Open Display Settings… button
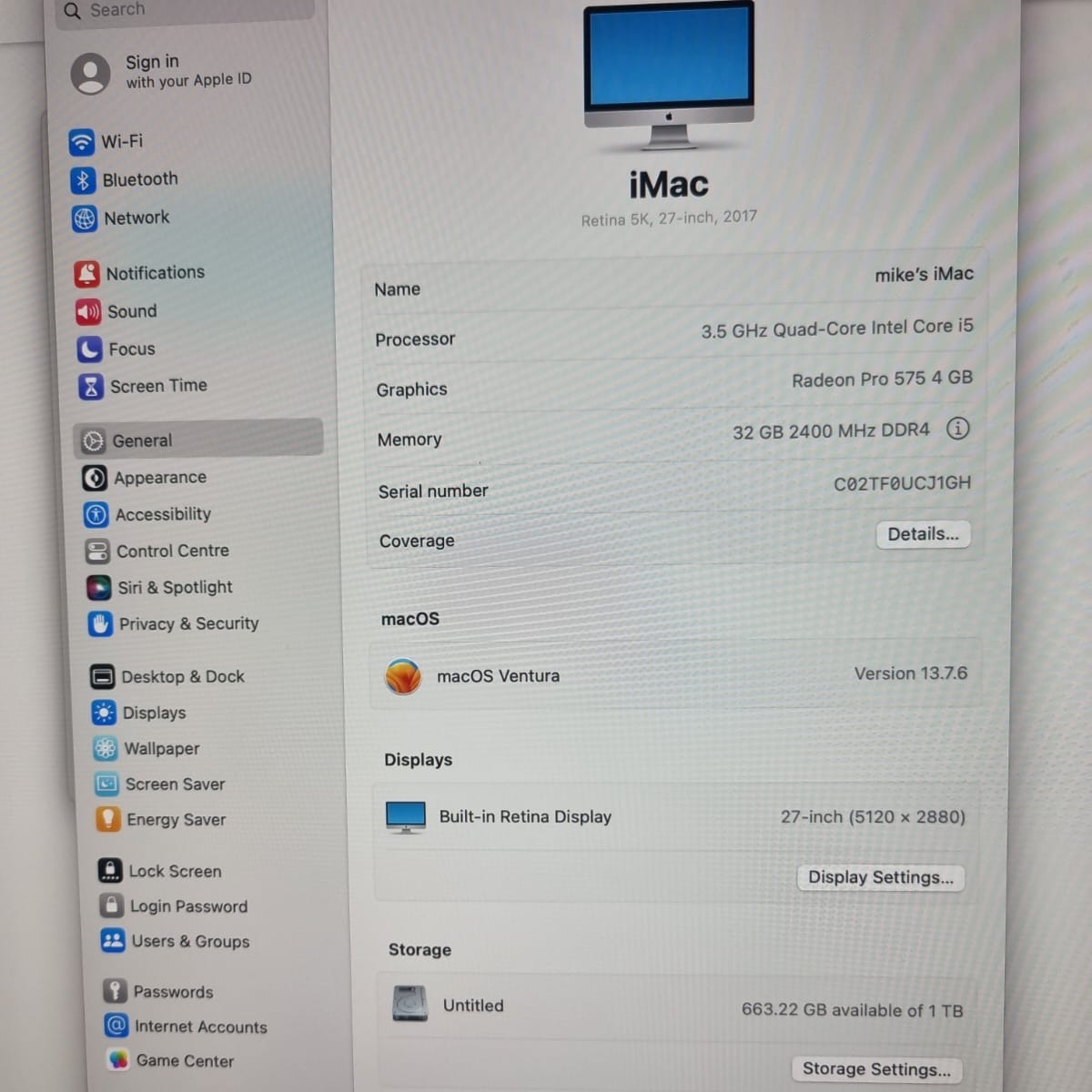The width and height of the screenshot is (1092, 1092). click(880, 877)
